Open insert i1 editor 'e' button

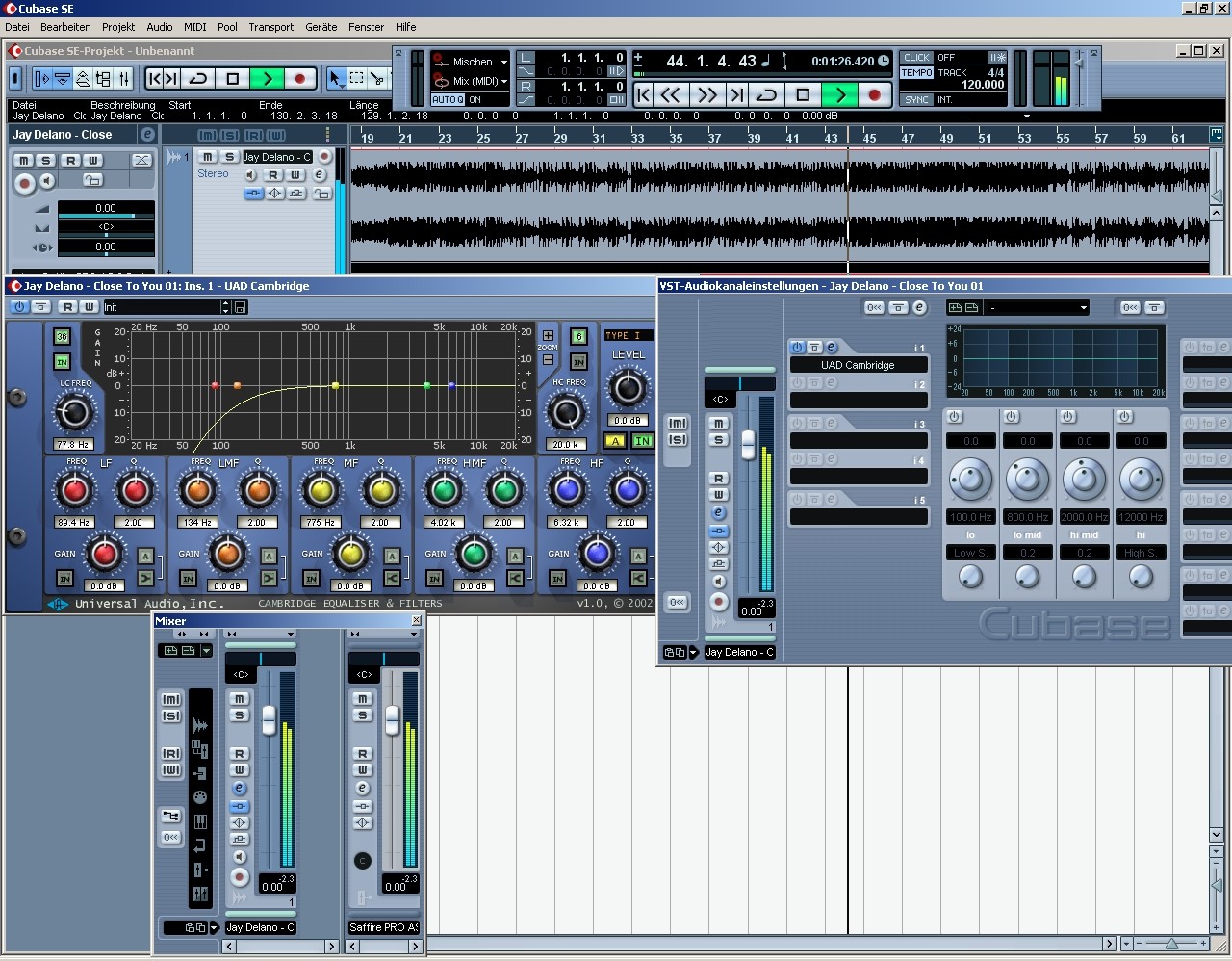832,347
